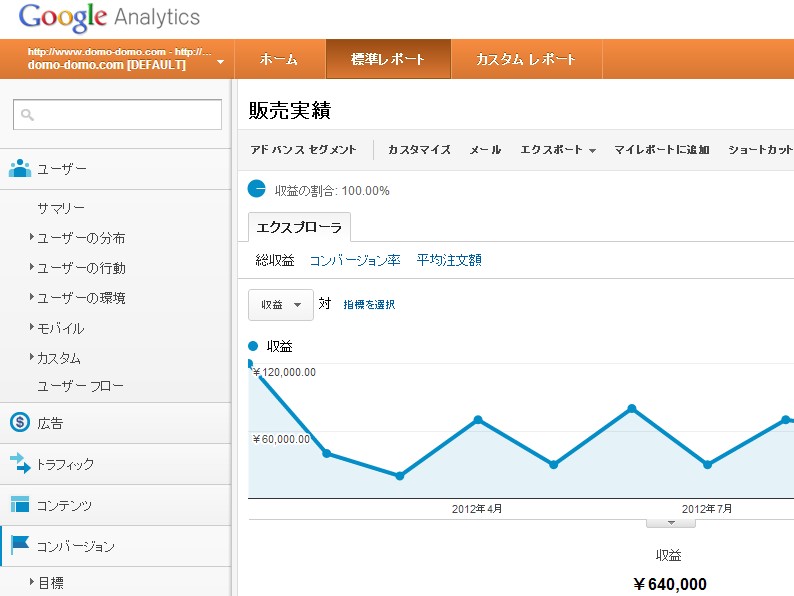
Task: Switch to コンバージョン率 view
Action: [355, 260]
